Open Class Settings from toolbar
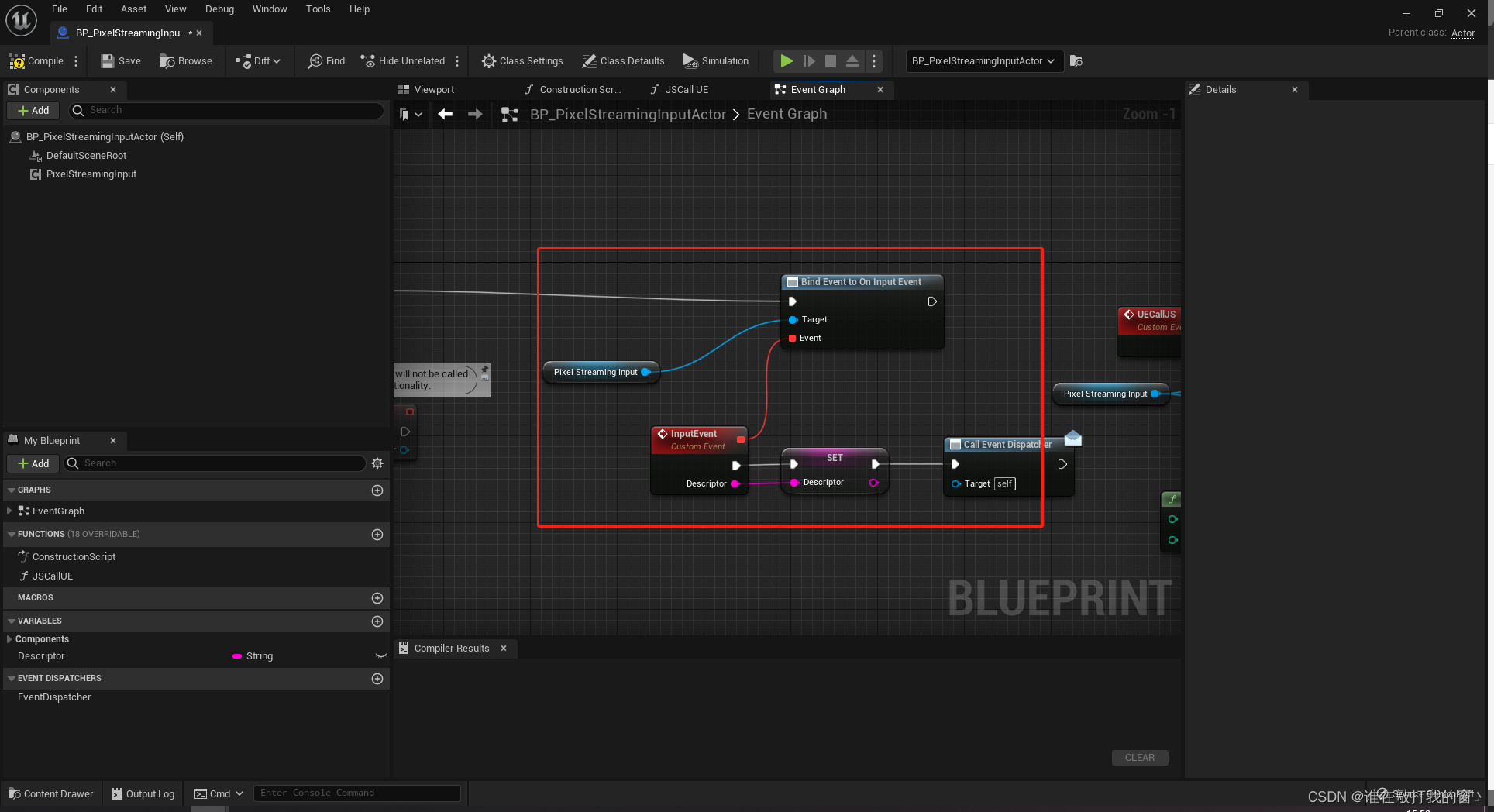Image resolution: width=1494 pixels, height=812 pixels. pyautogui.click(x=522, y=61)
